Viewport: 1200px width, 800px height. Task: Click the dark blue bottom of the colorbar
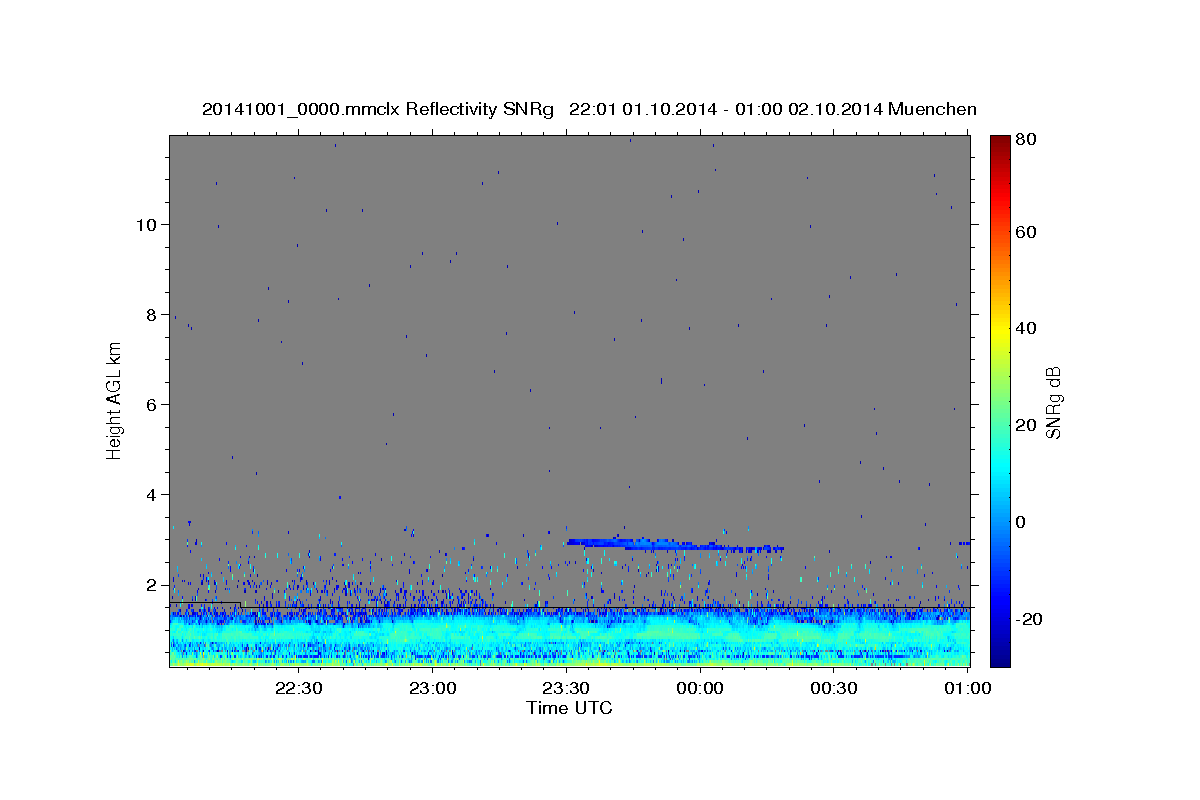pyautogui.click(x=1000, y=655)
